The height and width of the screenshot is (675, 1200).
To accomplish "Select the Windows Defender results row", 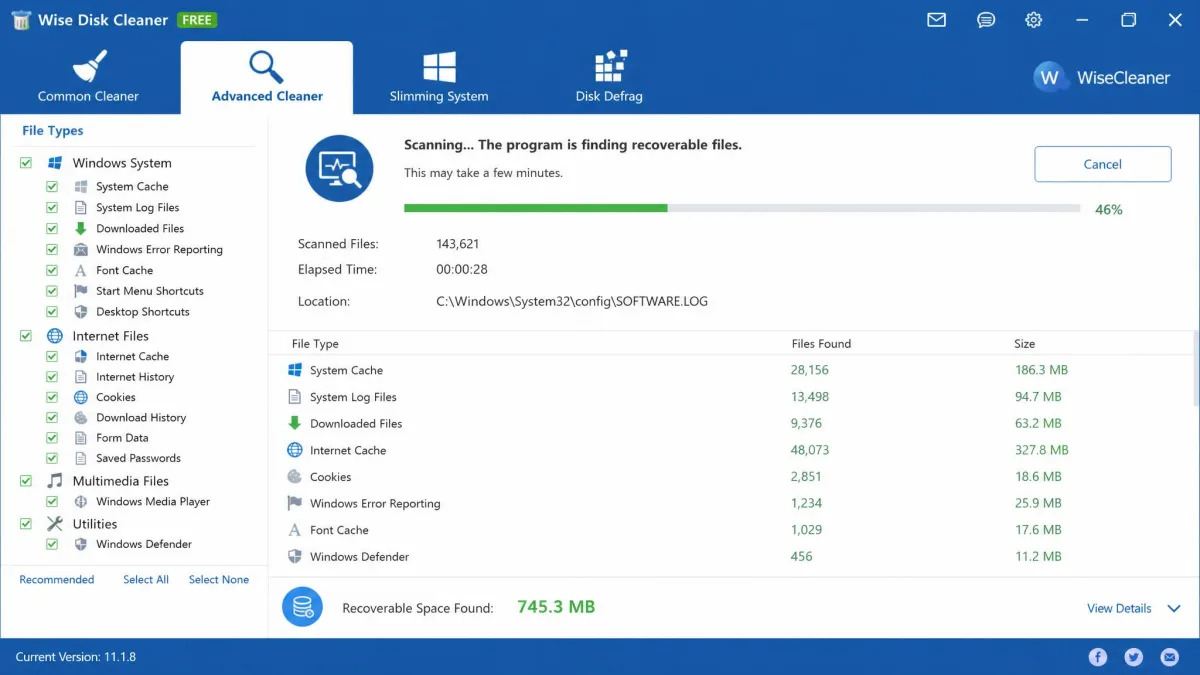I will pyautogui.click(x=732, y=557).
